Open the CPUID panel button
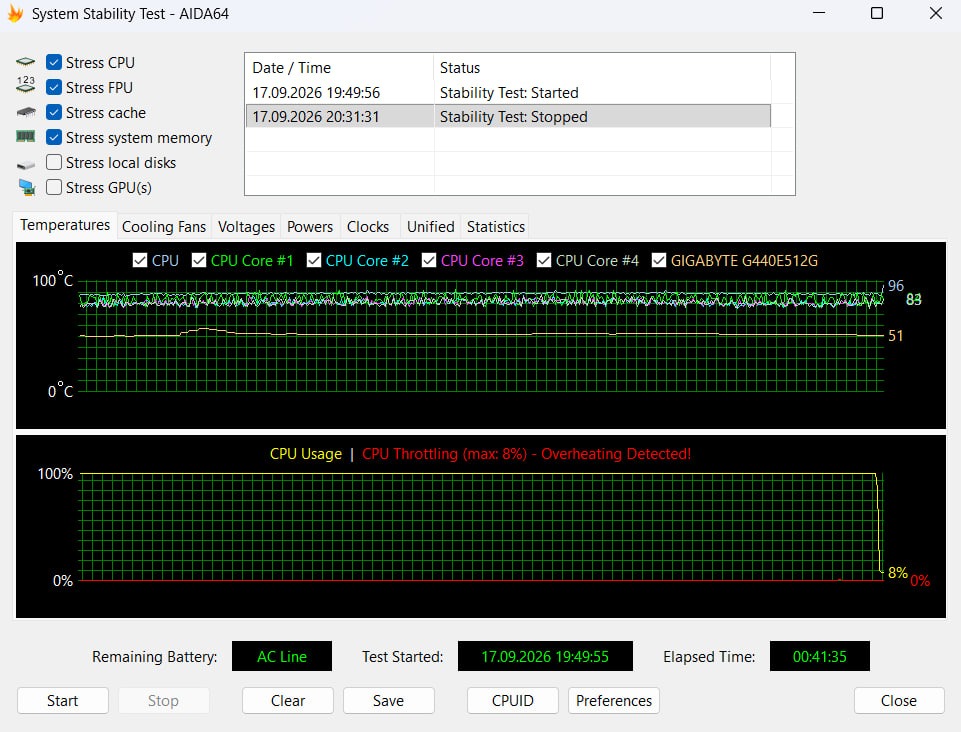Image resolution: width=961 pixels, height=732 pixels. pos(512,701)
